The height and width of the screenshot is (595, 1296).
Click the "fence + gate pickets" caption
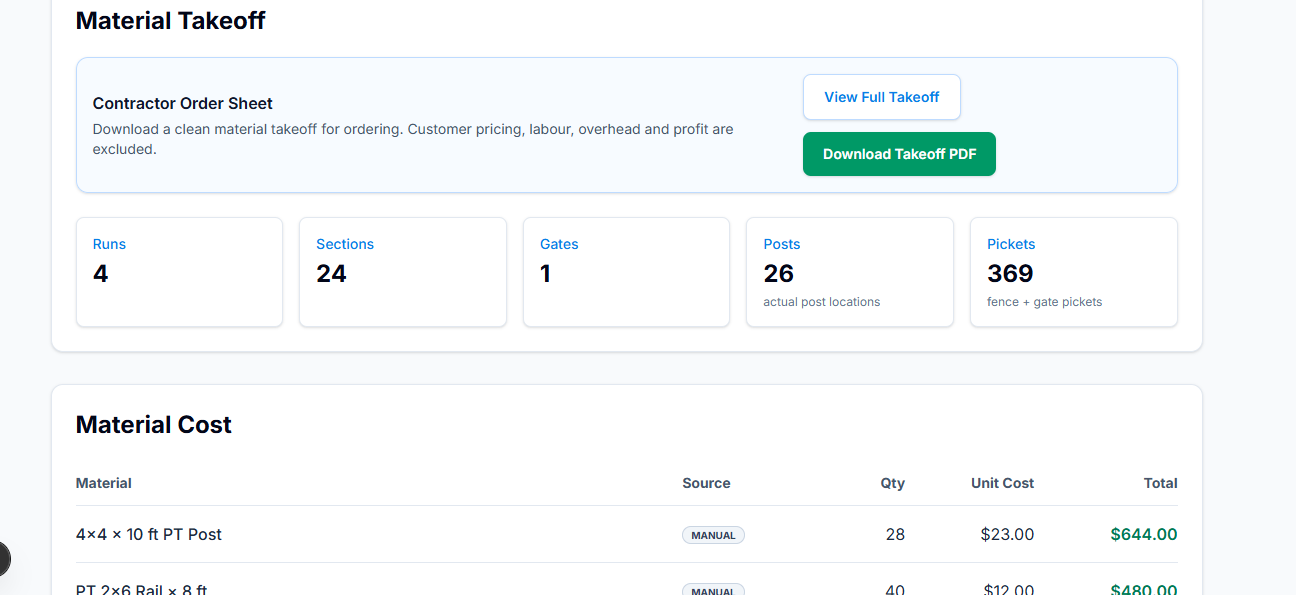pos(1045,302)
